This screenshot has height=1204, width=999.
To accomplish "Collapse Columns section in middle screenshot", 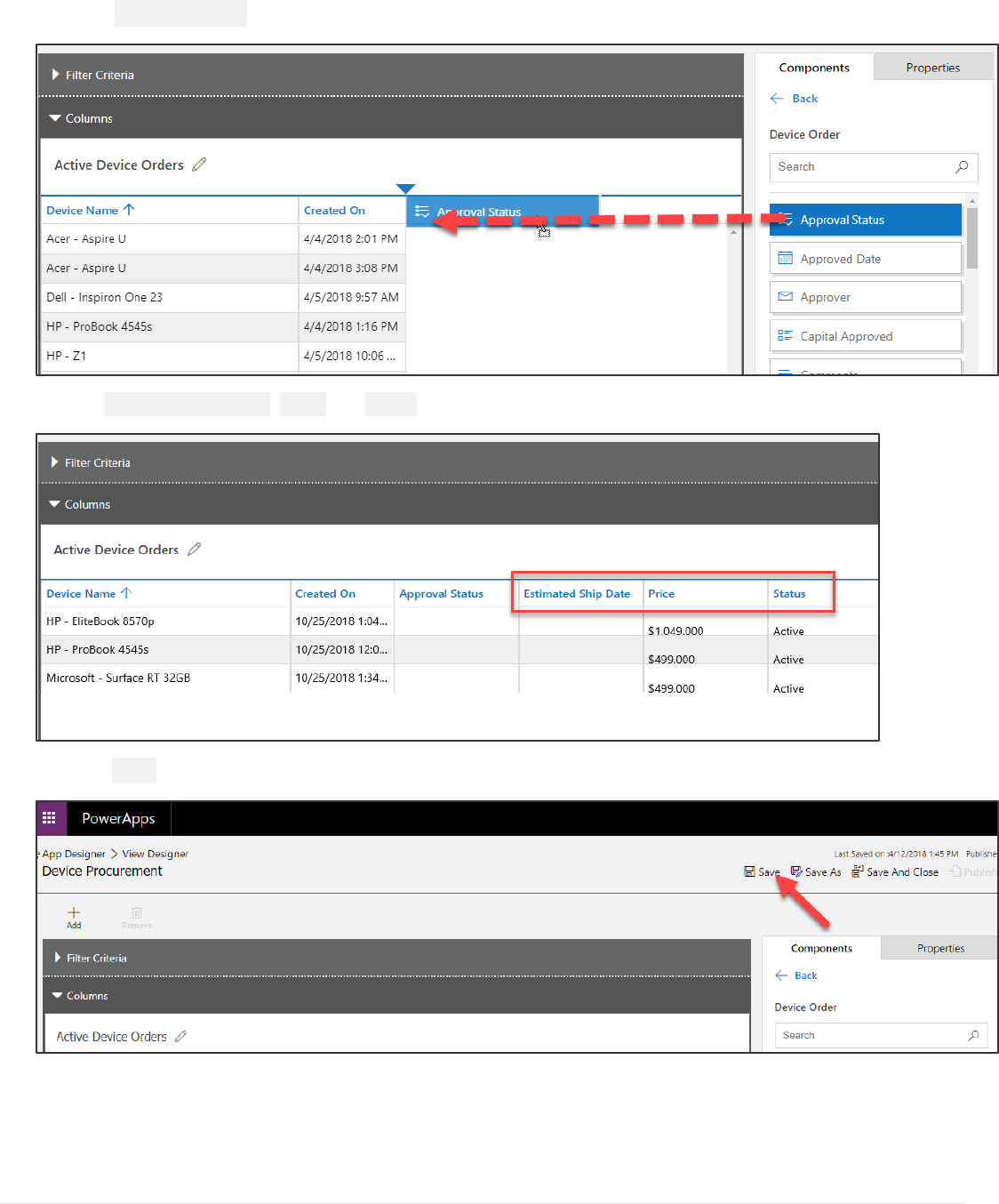I will pos(54,504).
